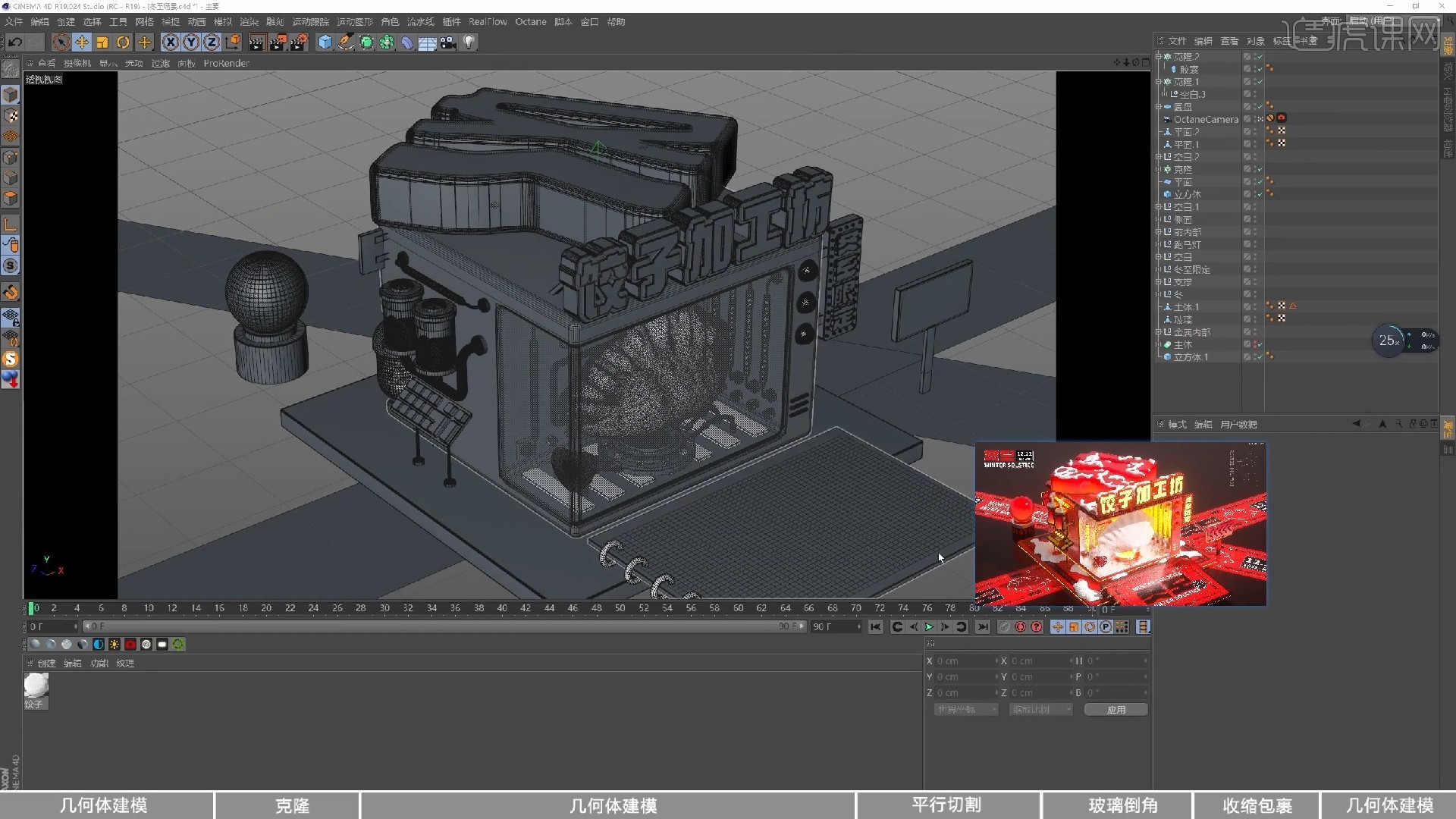
Task: Open the Bend deformer icon
Action: pyautogui.click(x=407, y=42)
